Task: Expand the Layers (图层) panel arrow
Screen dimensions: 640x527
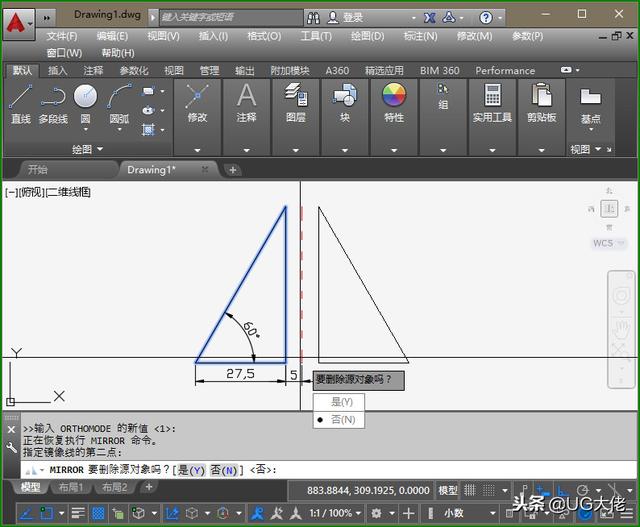Action: 296,150
